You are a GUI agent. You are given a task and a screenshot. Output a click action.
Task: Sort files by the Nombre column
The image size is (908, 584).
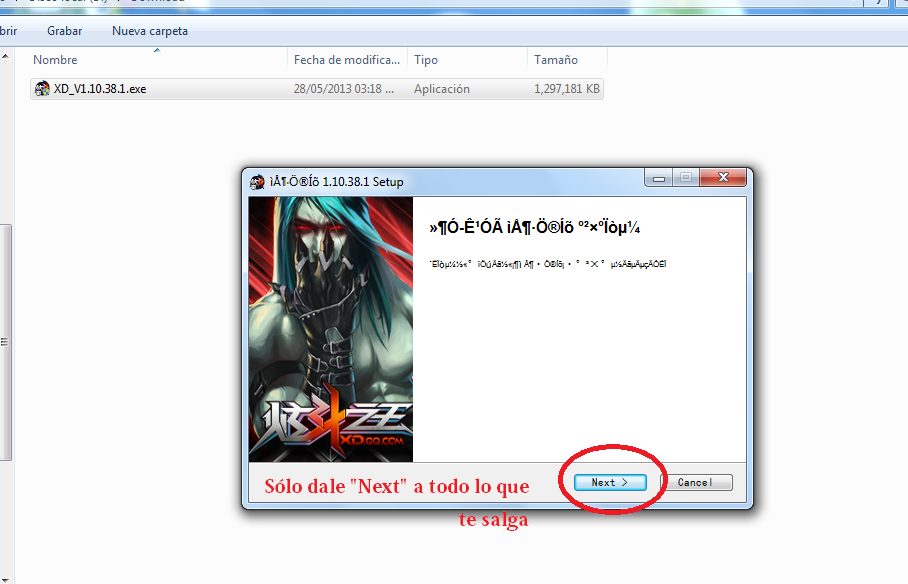click(55, 60)
